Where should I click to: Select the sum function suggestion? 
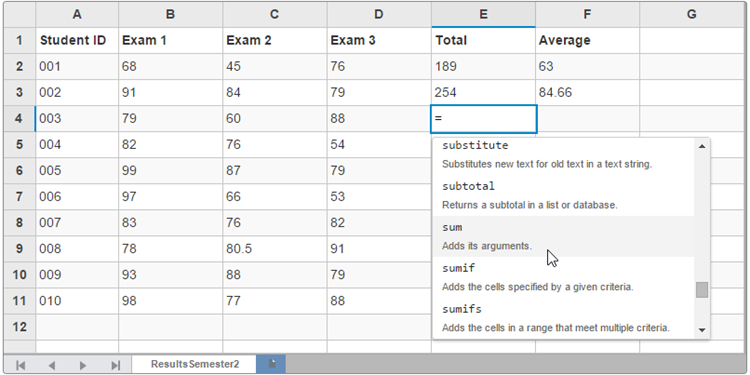[x=563, y=236]
